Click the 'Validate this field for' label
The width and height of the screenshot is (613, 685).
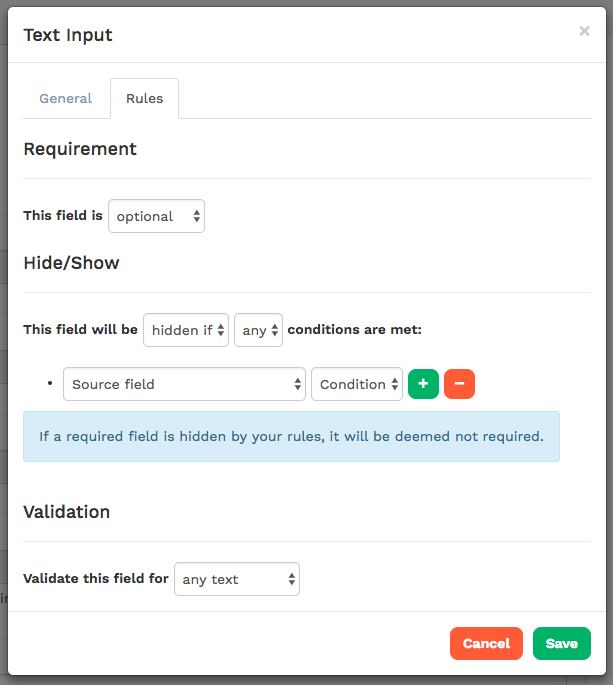tap(96, 579)
